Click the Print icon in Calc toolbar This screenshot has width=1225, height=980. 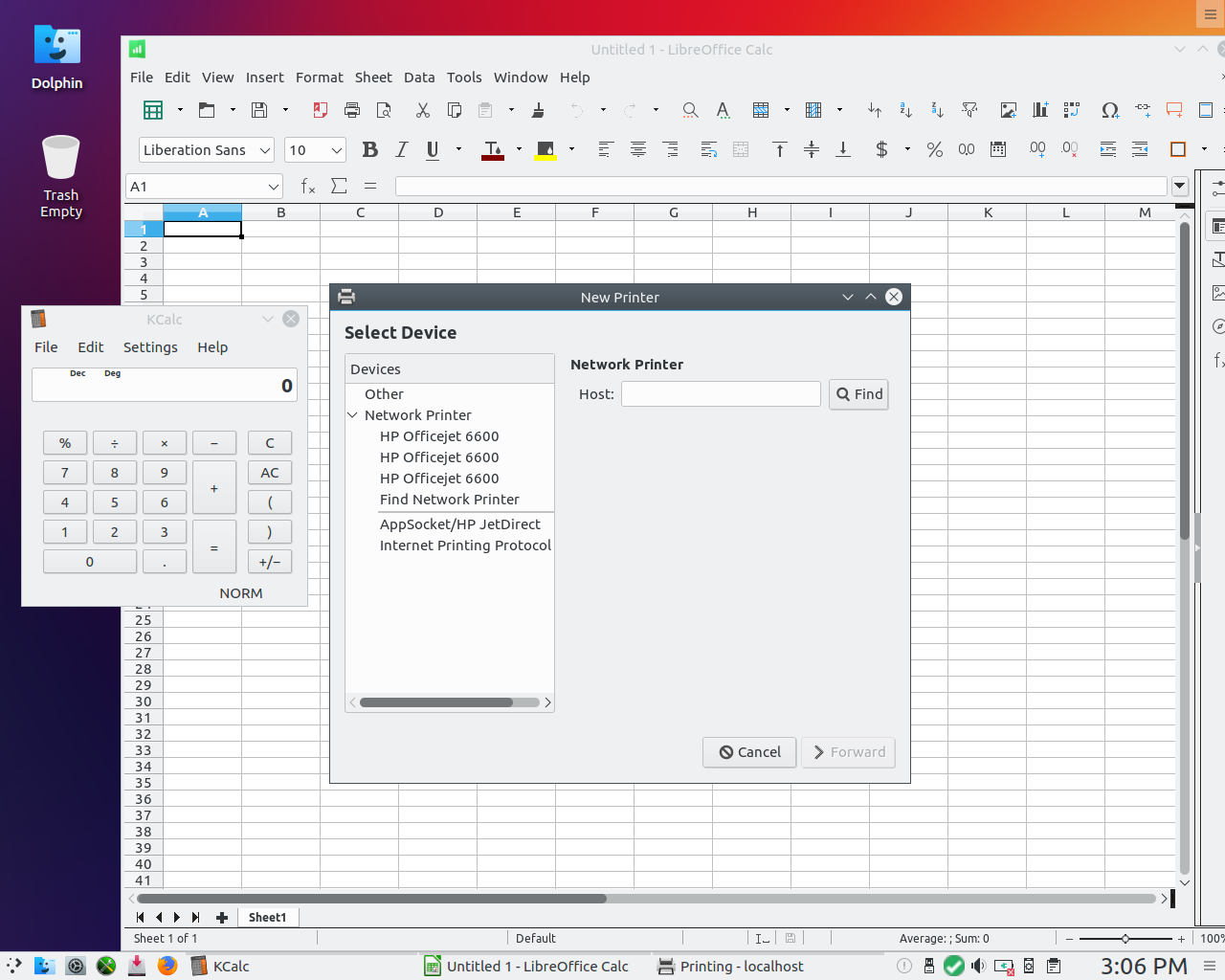(351, 110)
